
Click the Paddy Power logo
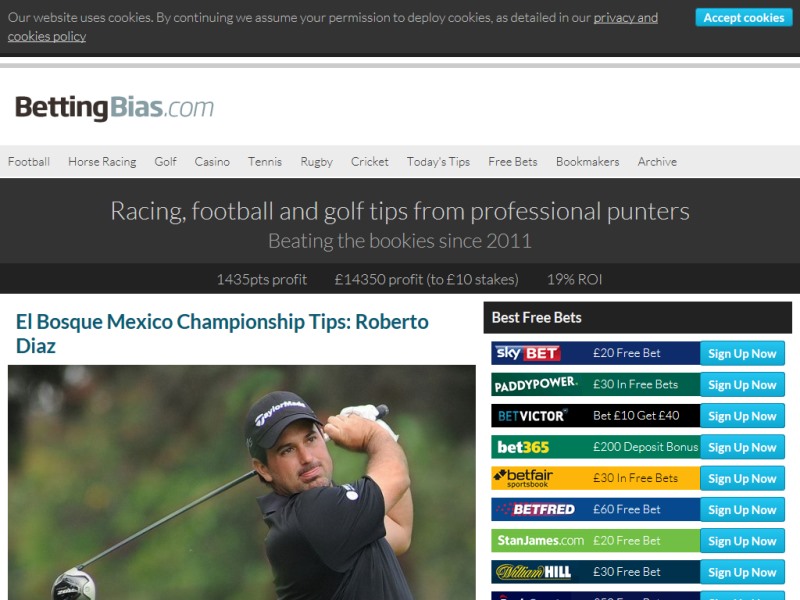[536, 385]
